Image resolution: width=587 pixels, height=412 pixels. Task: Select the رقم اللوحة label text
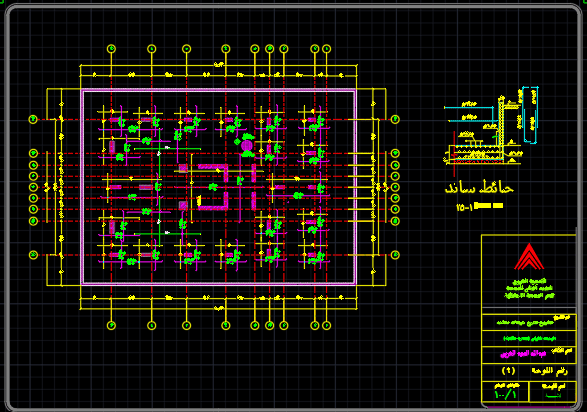pyautogui.click(x=550, y=371)
